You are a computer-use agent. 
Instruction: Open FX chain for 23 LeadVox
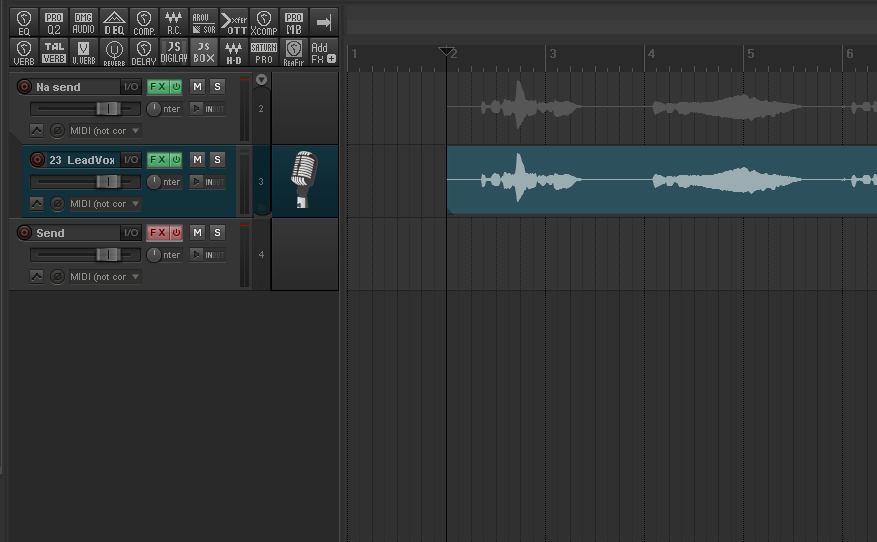click(x=158, y=159)
